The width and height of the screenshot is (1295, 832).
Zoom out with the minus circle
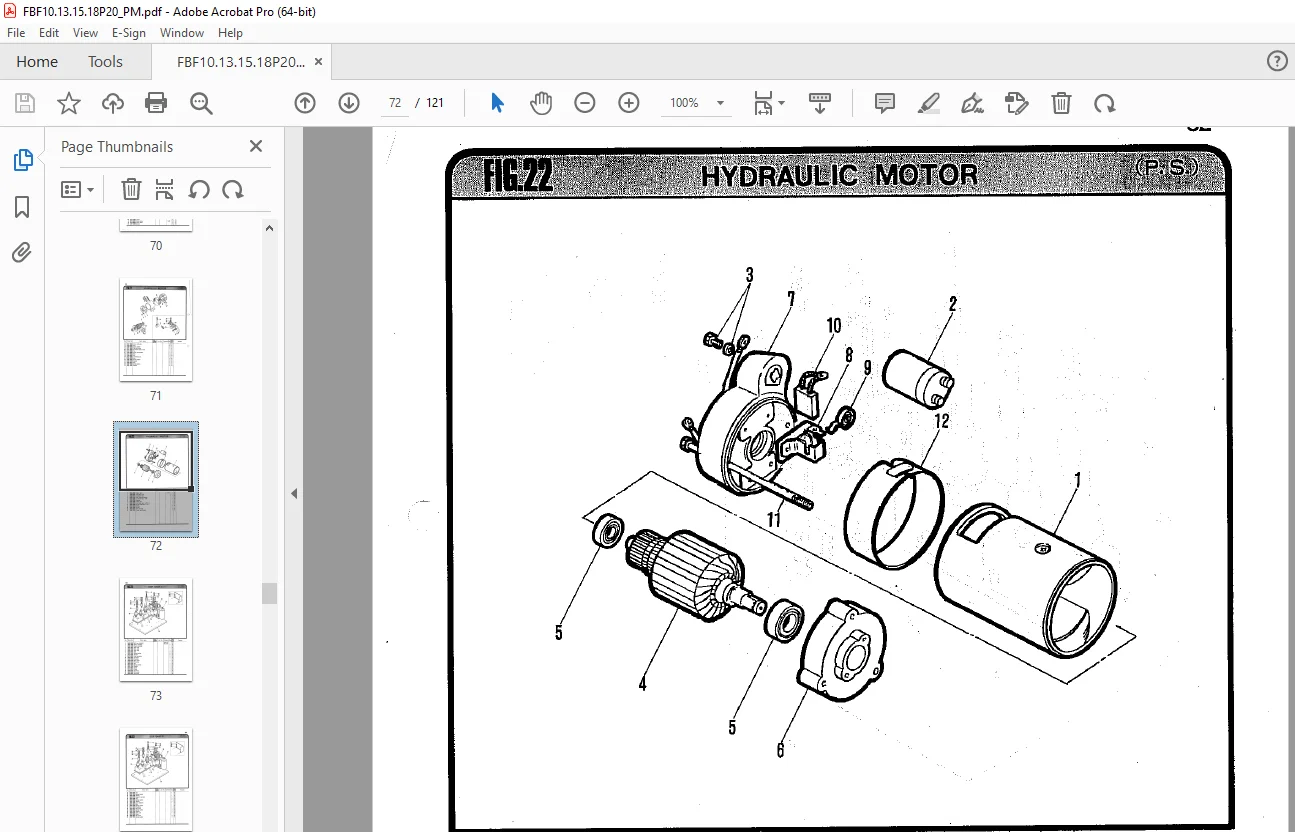(585, 103)
